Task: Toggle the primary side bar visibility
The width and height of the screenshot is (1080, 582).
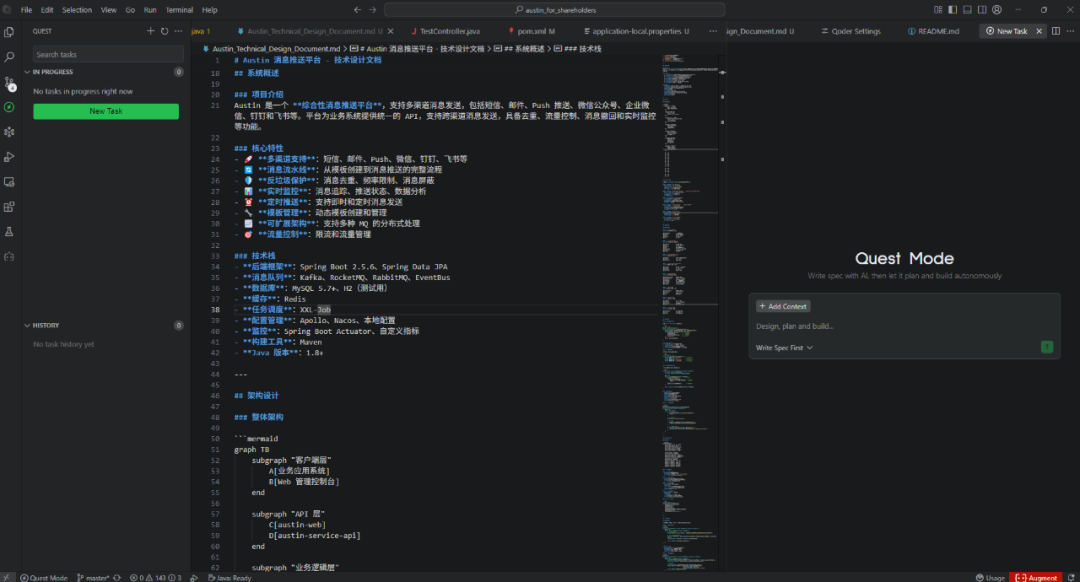Action: tap(952, 10)
